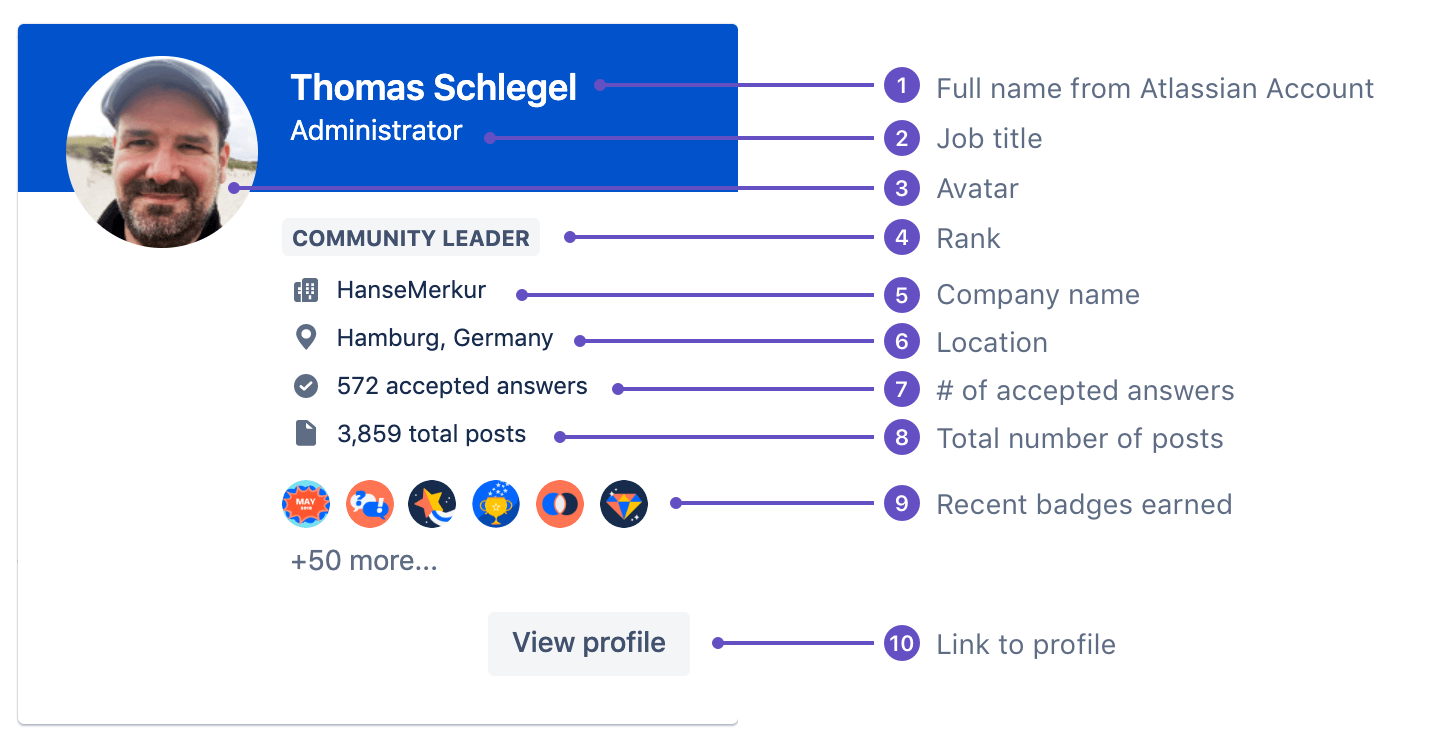Expand the "+50 more..." badges list
The height and width of the screenshot is (756, 1450).
364,561
